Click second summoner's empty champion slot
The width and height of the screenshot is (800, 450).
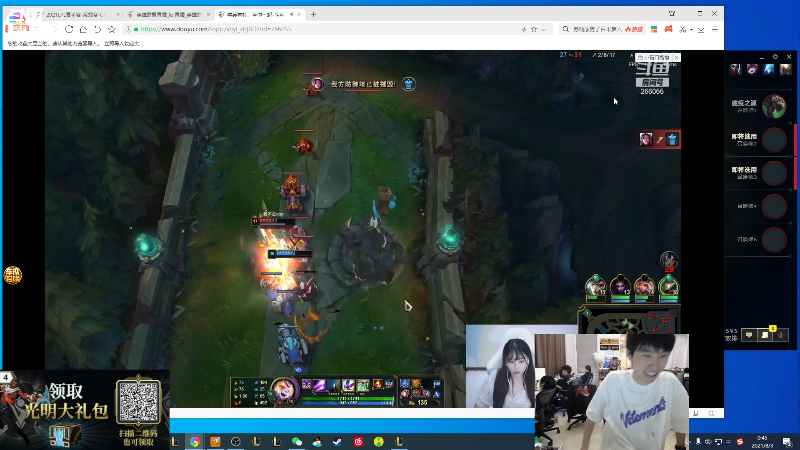click(774, 140)
